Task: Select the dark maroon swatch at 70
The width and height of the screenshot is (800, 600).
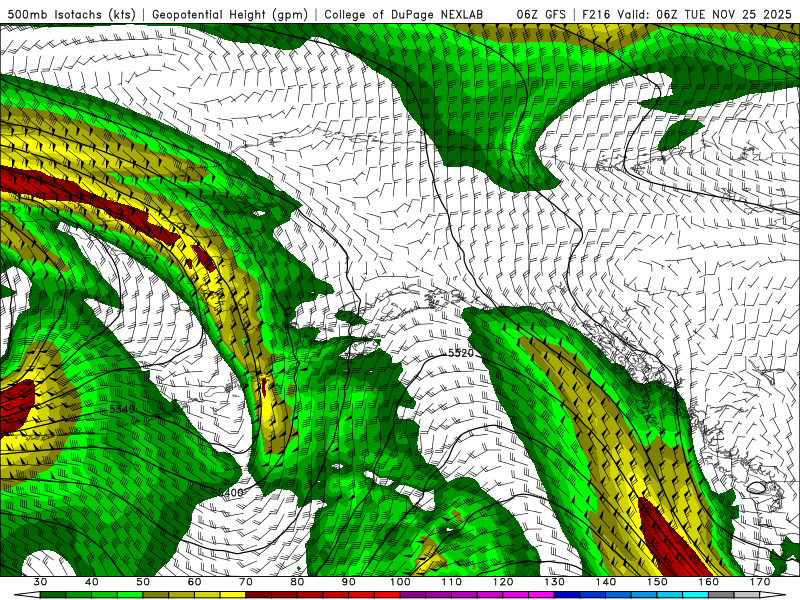Action: tap(259, 595)
